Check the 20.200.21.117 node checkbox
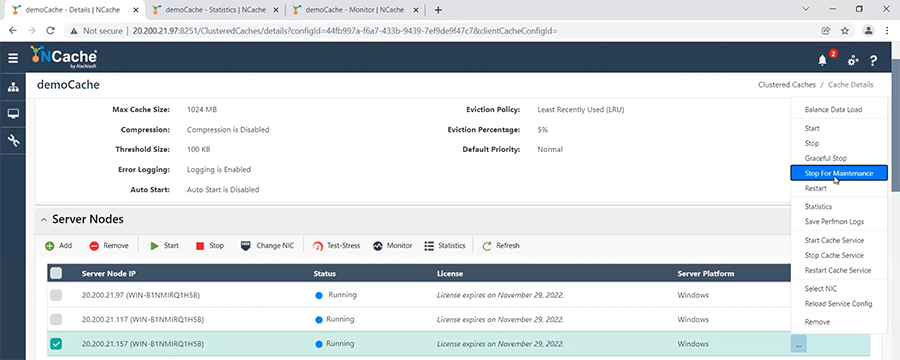Image resolution: width=900 pixels, height=360 pixels. tap(56, 319)
